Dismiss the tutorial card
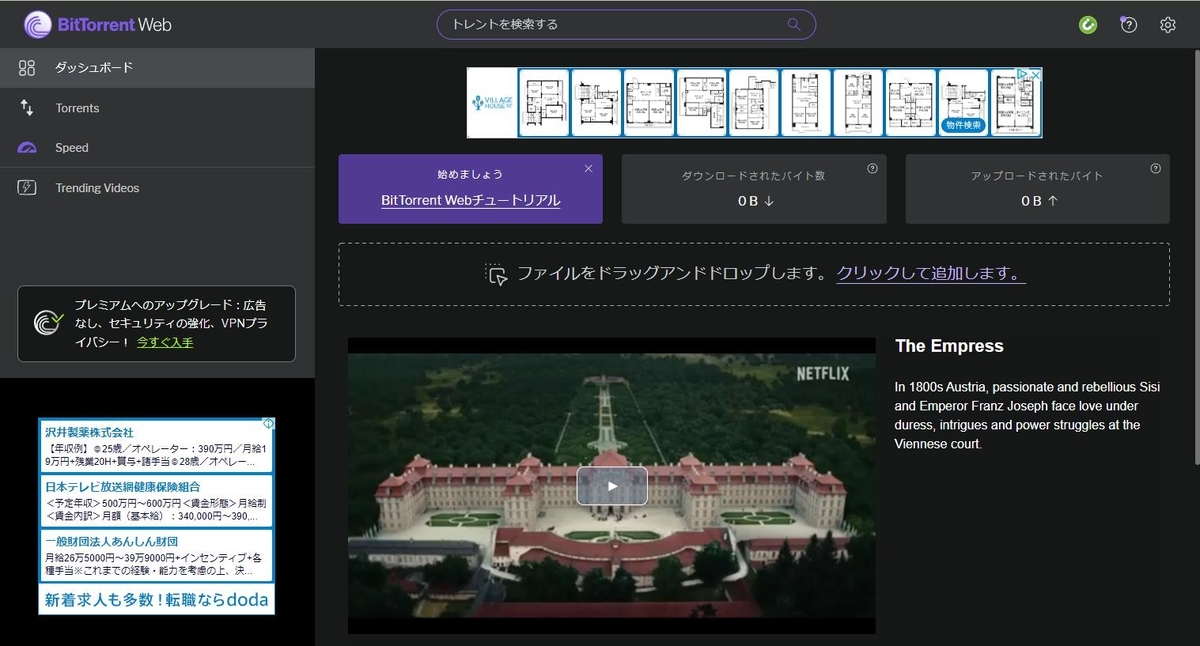 coord(588,169)
